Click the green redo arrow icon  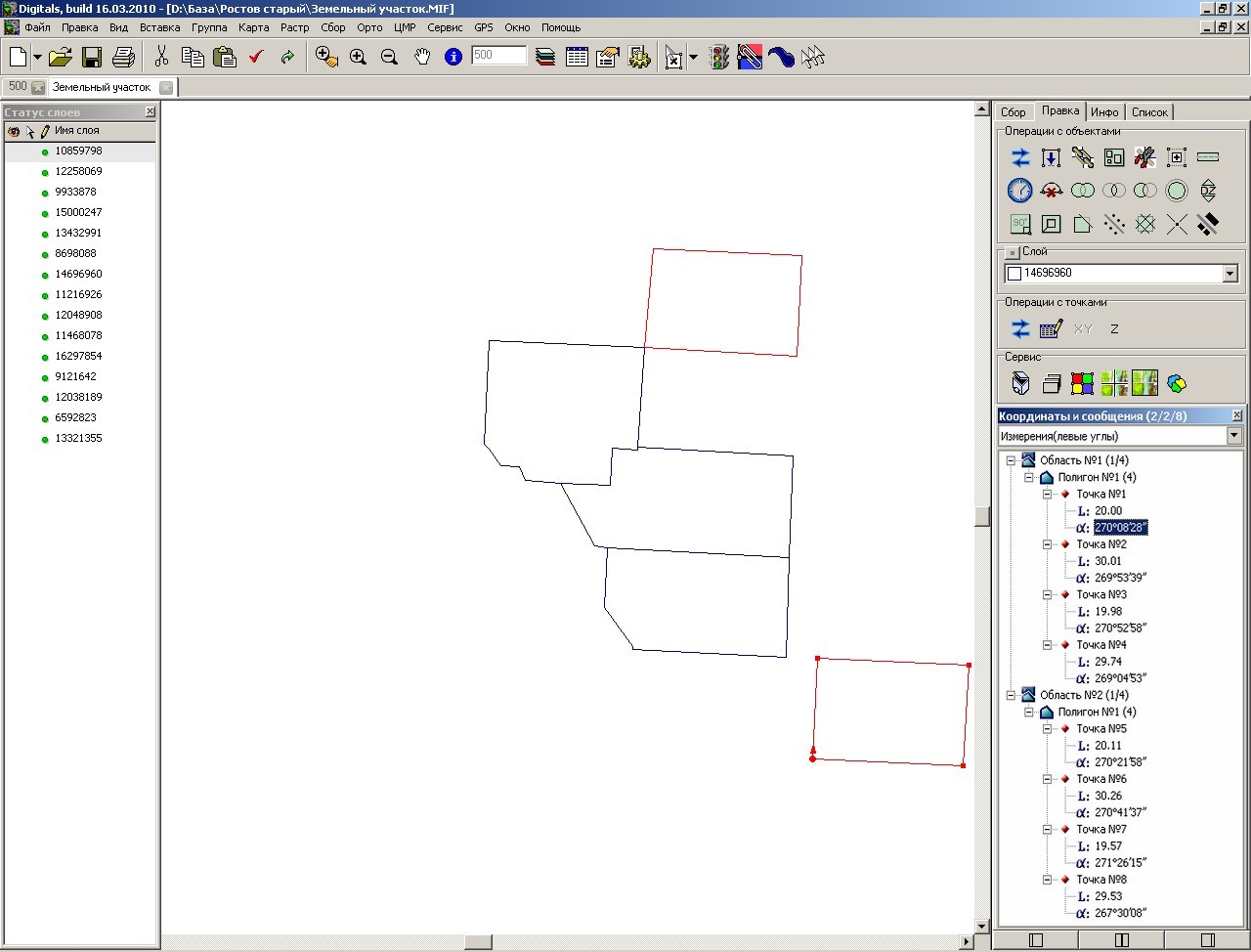pyautogui.click(x=287, y=58)
